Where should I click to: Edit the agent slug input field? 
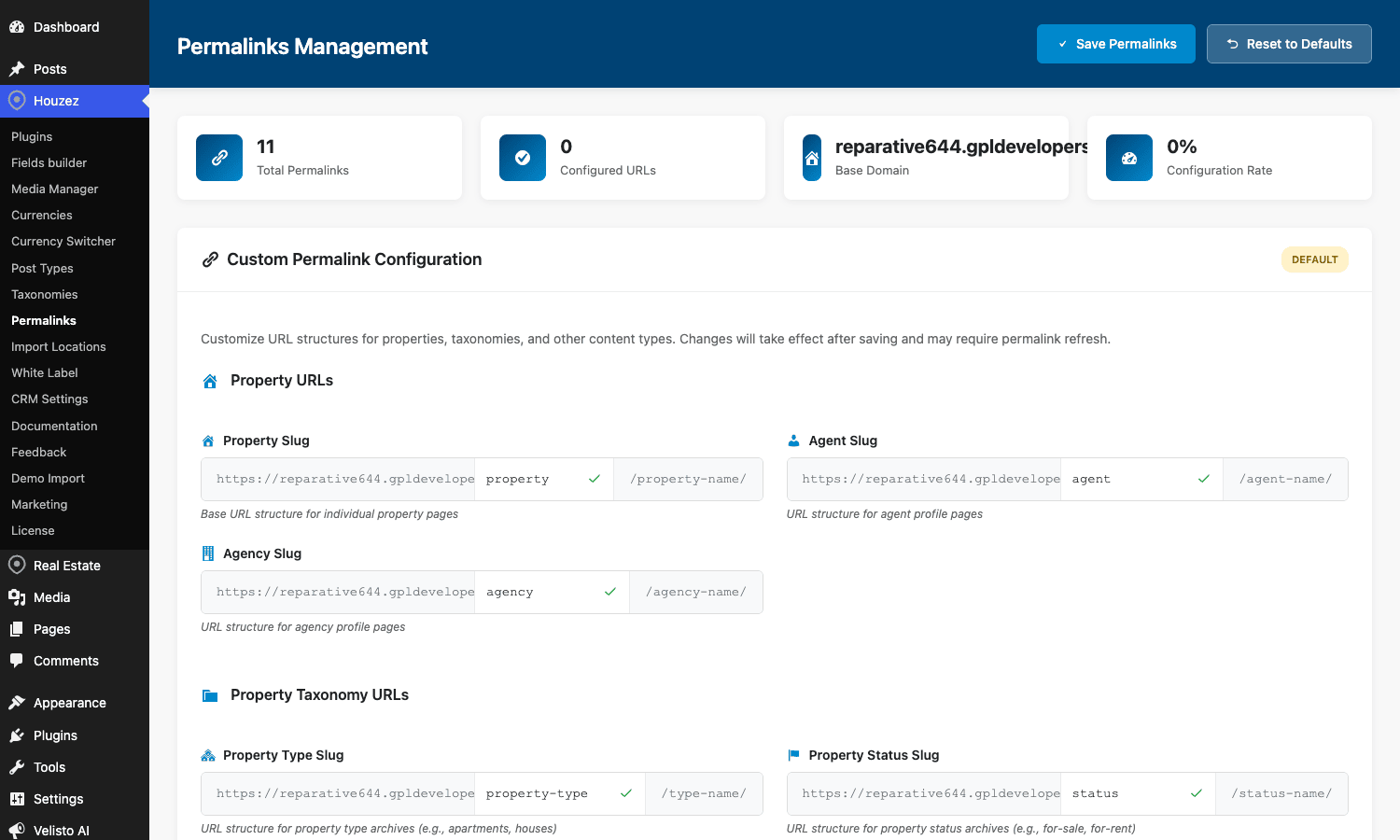[x=1141, y=479]
